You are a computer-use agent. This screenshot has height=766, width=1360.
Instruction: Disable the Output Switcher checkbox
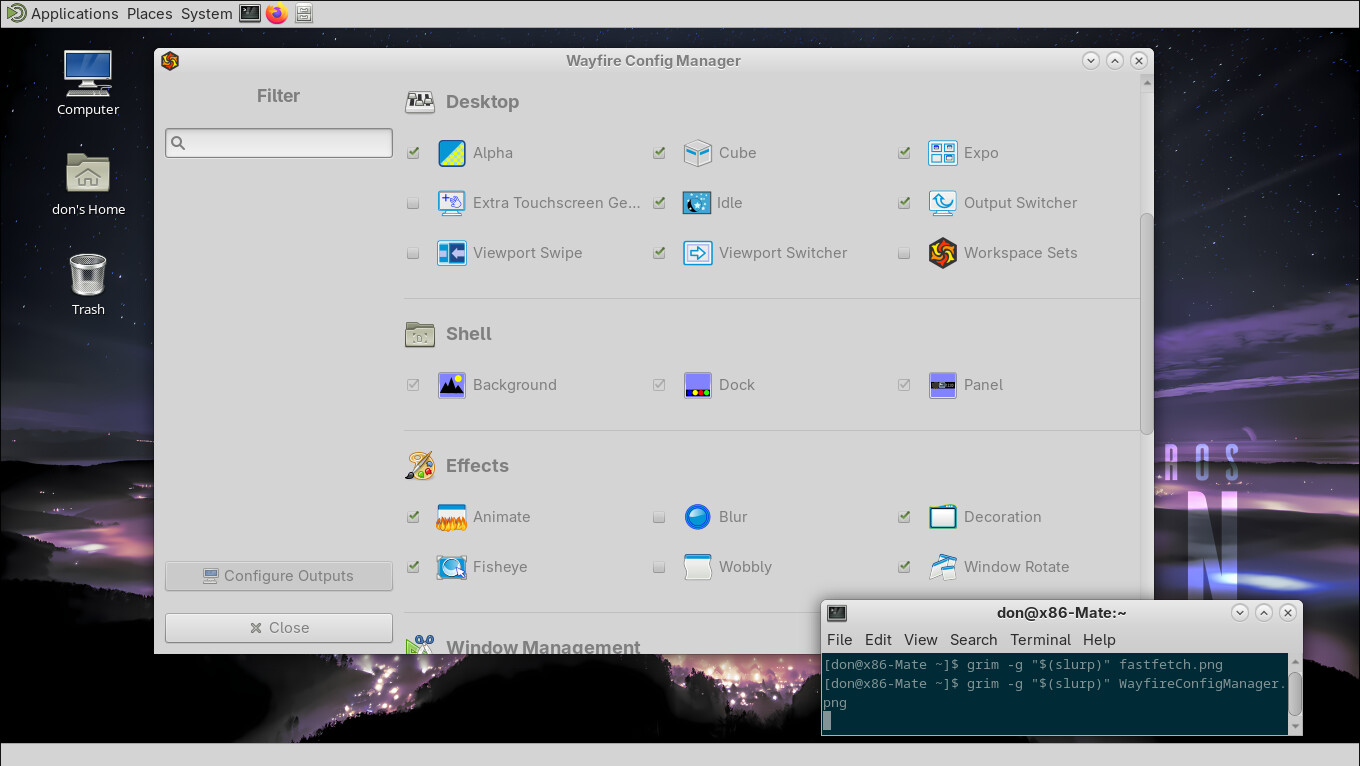904,203
